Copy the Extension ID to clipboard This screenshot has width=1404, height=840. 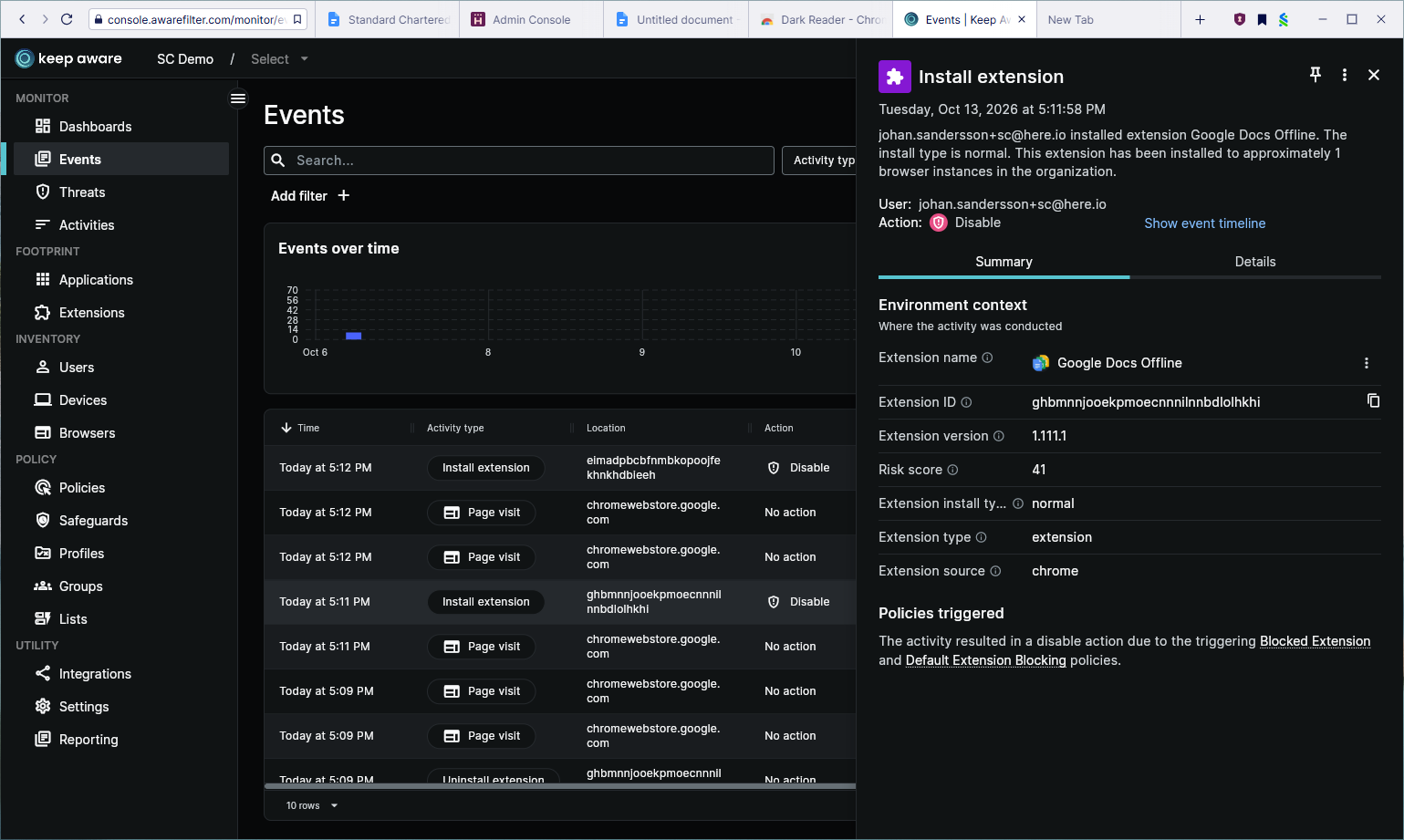(x=1373, y=401)
